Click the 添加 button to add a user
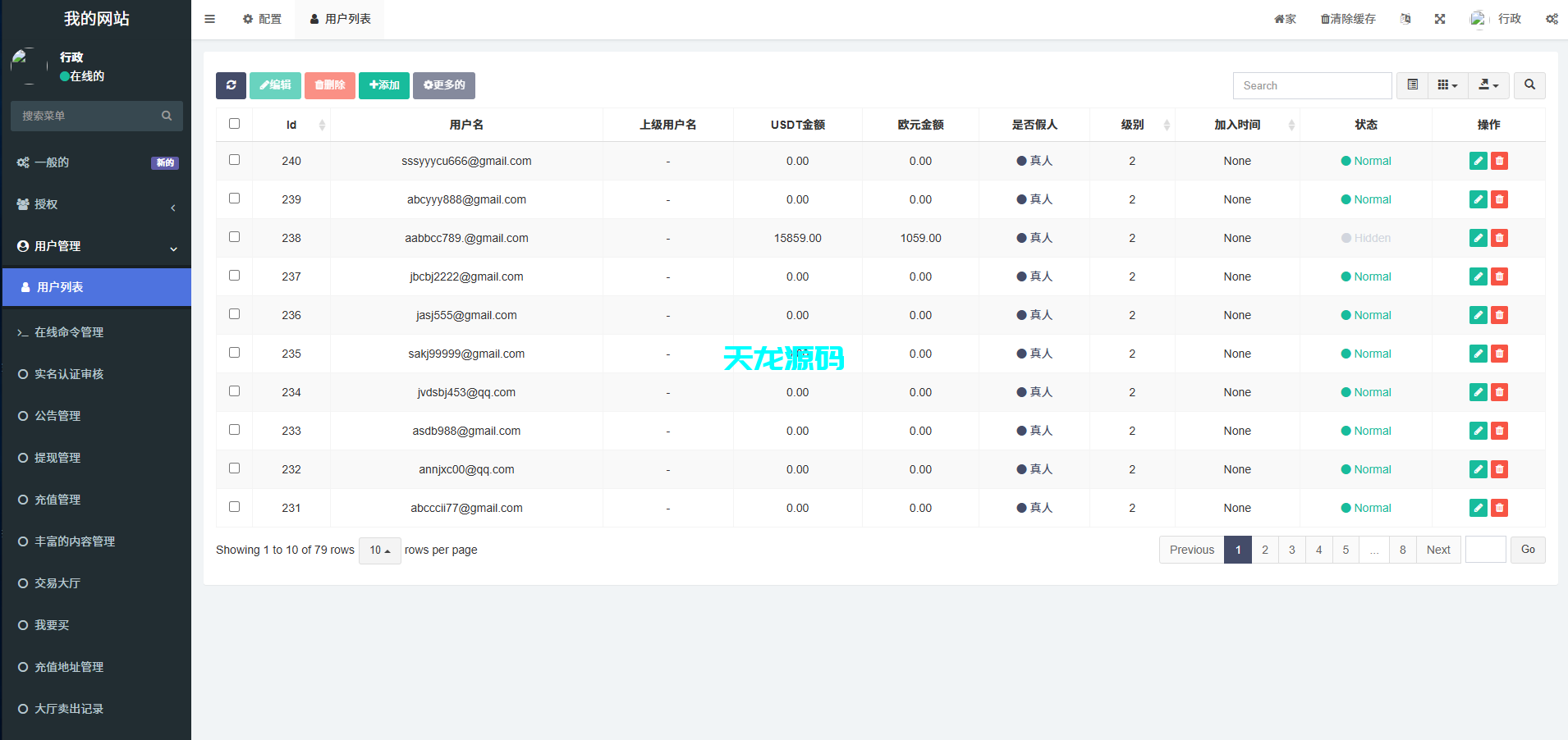 coord(383,85)
